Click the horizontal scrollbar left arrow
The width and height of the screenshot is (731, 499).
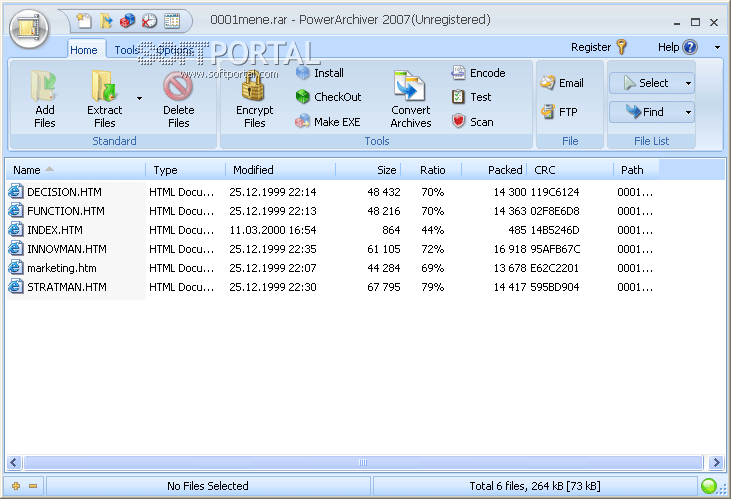(x=14, y=462)
